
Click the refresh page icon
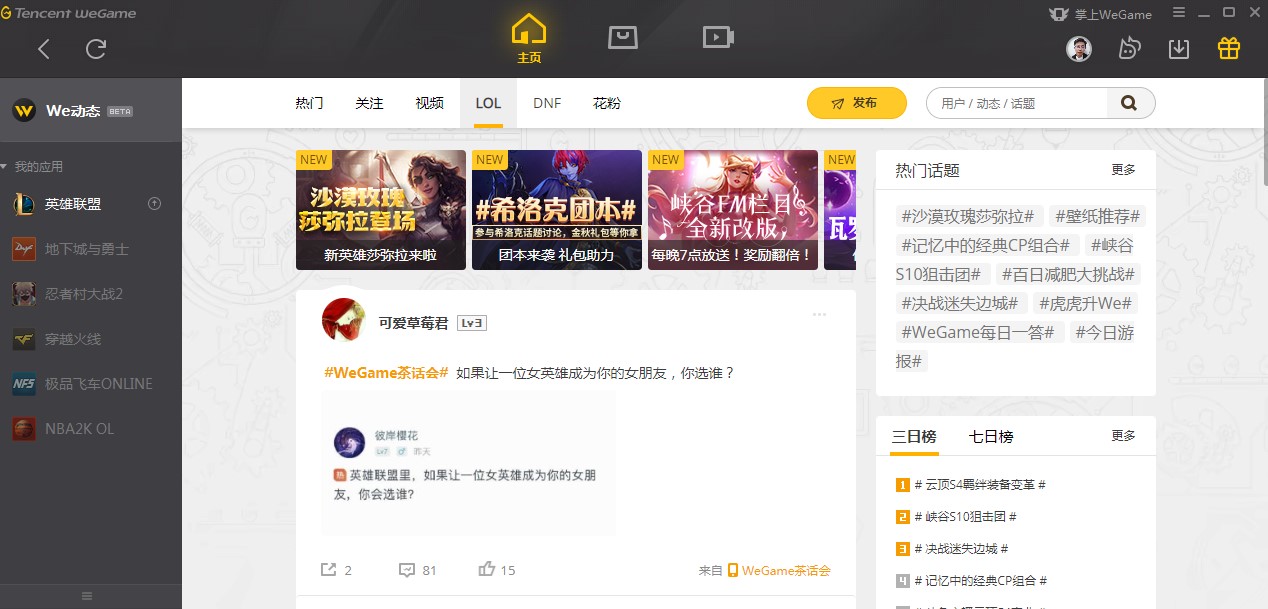(96, 49)
